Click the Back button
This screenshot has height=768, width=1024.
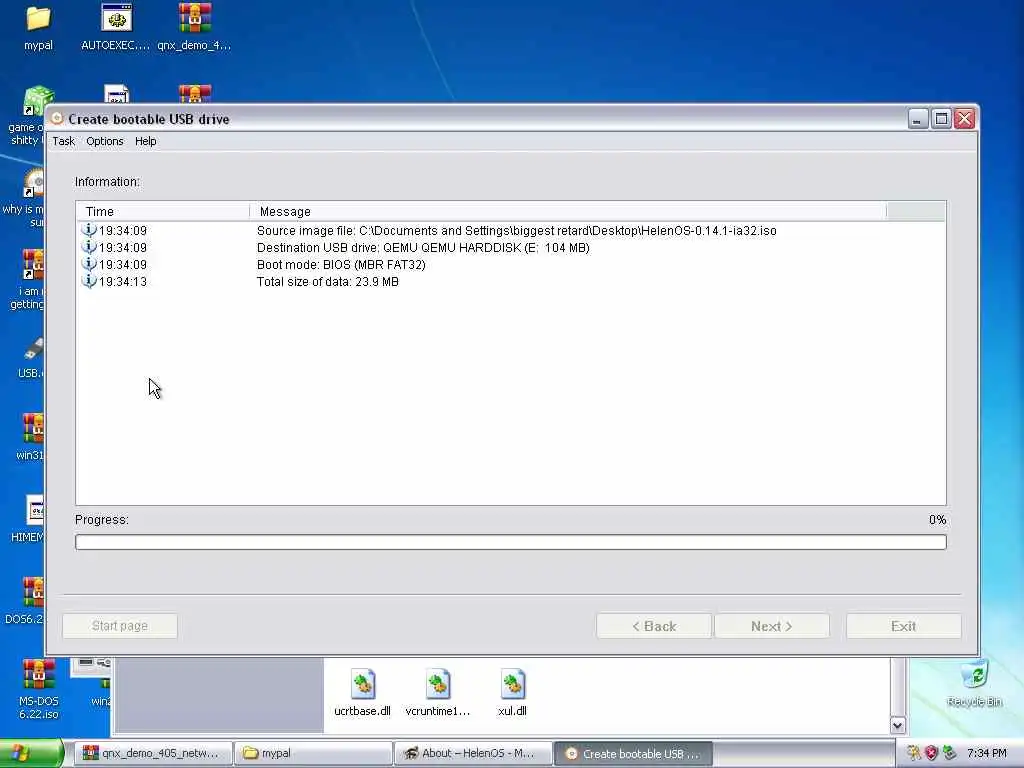(x=654, y=626)
